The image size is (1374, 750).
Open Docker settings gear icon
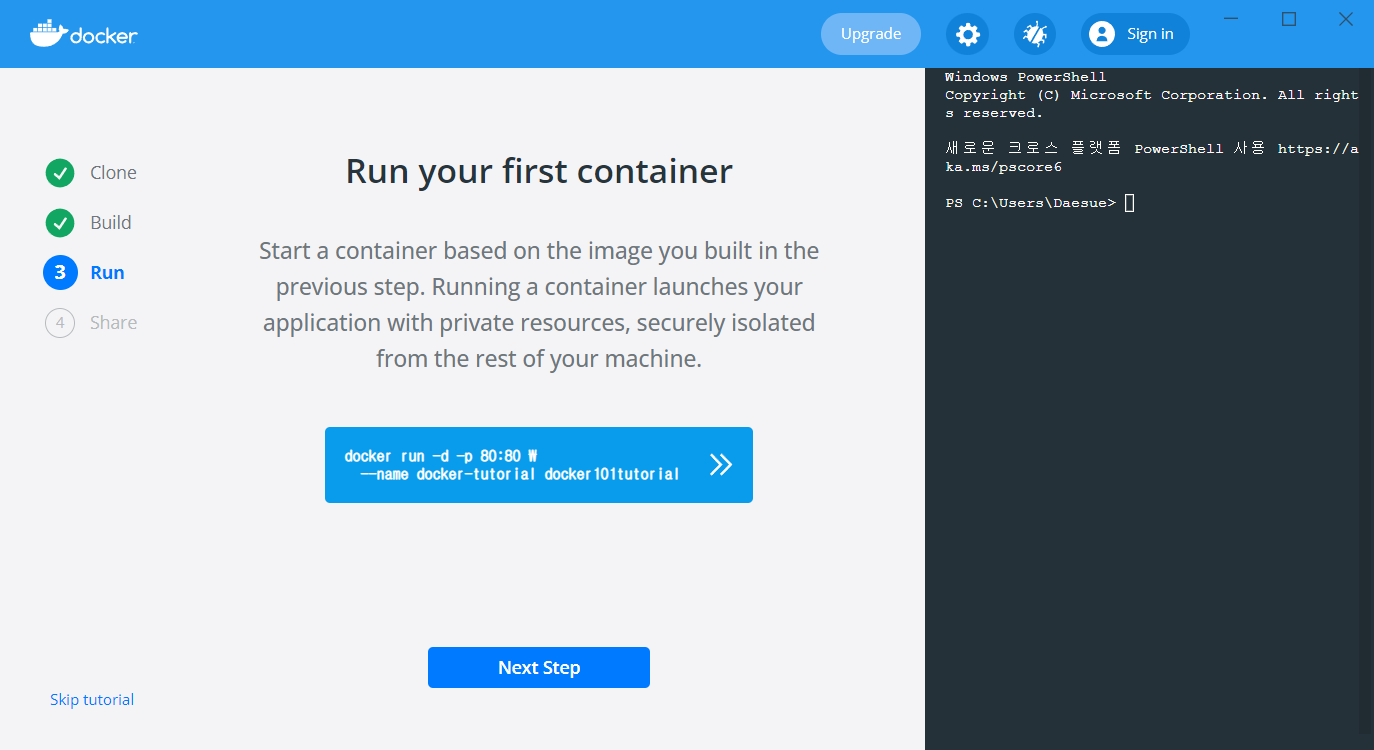pos(967,34)
